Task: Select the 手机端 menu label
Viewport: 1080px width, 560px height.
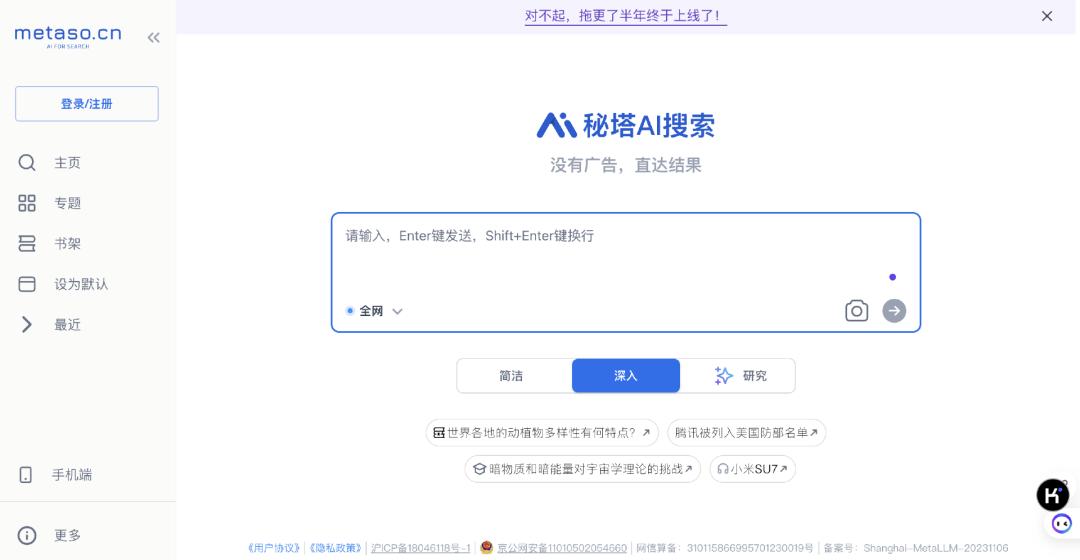Action: point(72,475)
